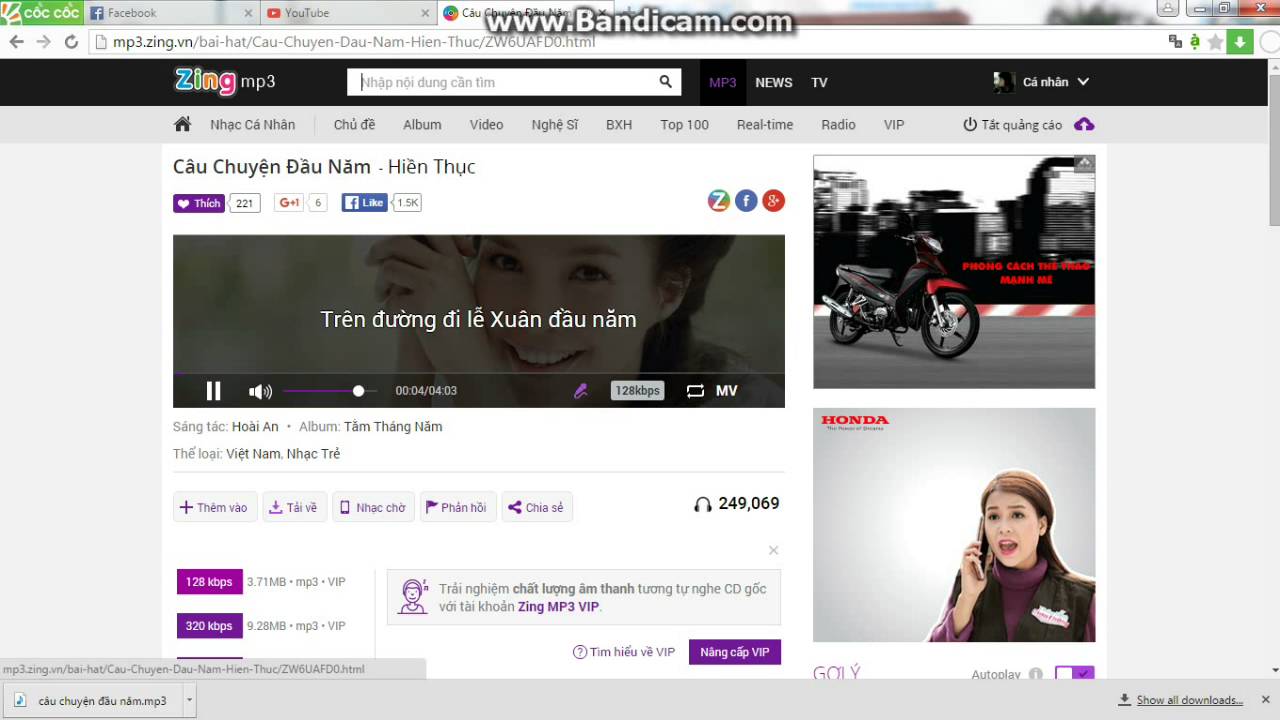Viewport: 1280px width, 720px height.
Task: Click the song progress bar in the player
Action: click(x=478, y=374)
